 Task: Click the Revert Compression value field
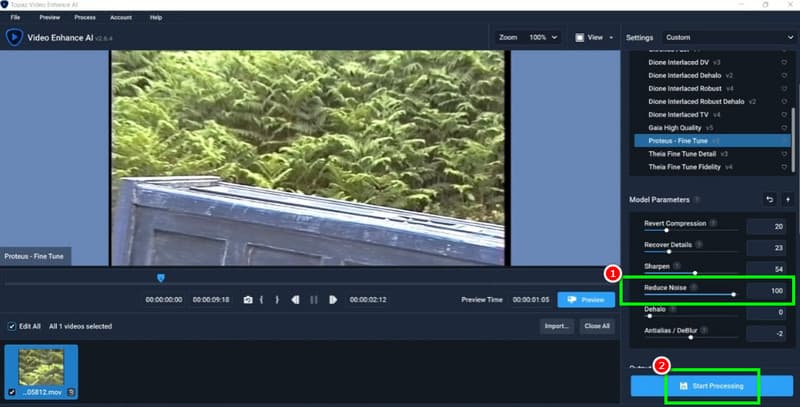tap(766, 226)
